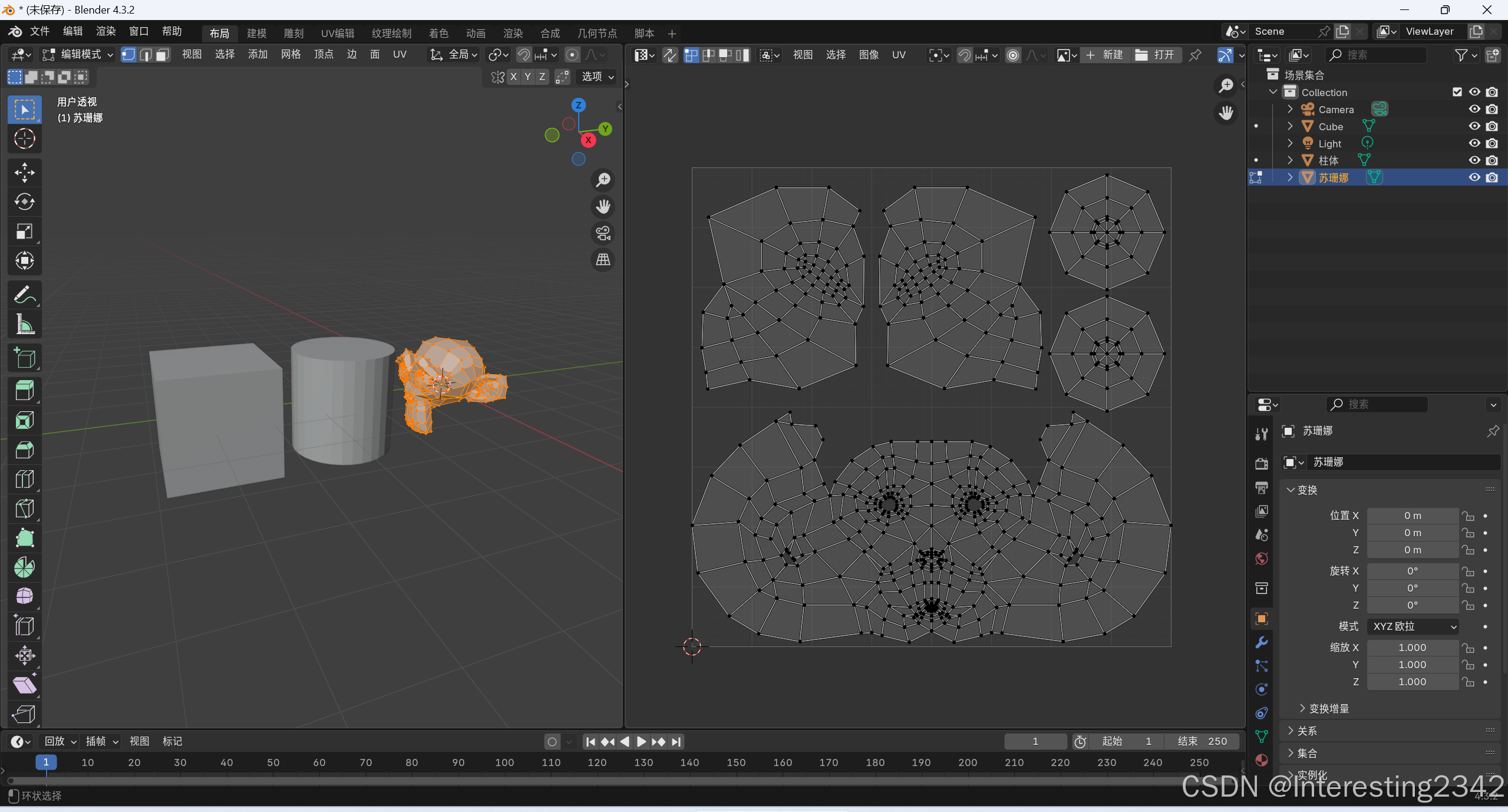Viewport: 1508px width, 812px height.
Task: Select the Measure ruler tool
Action: pos(24,324)
